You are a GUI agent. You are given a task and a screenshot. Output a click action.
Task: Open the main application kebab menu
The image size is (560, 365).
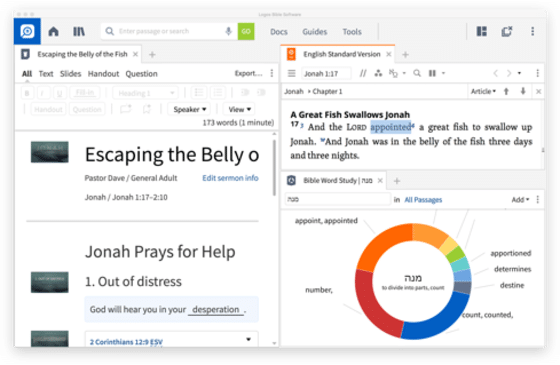click(x=532, y=31)
